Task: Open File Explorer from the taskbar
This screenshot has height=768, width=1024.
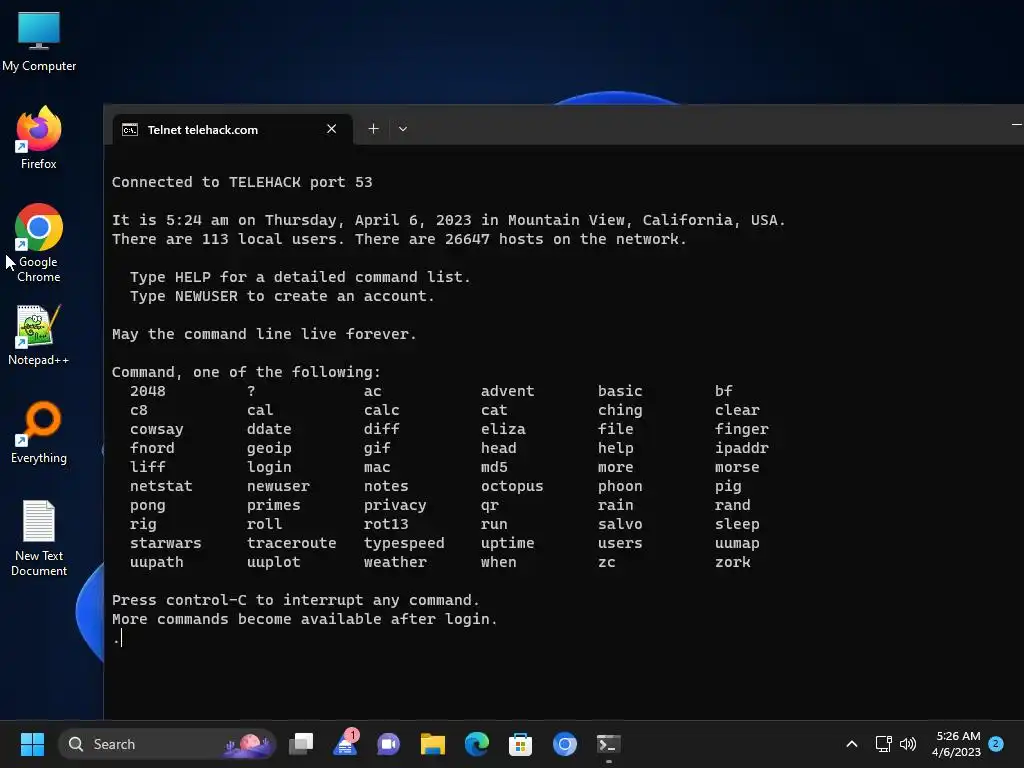Action: point(432,744)
